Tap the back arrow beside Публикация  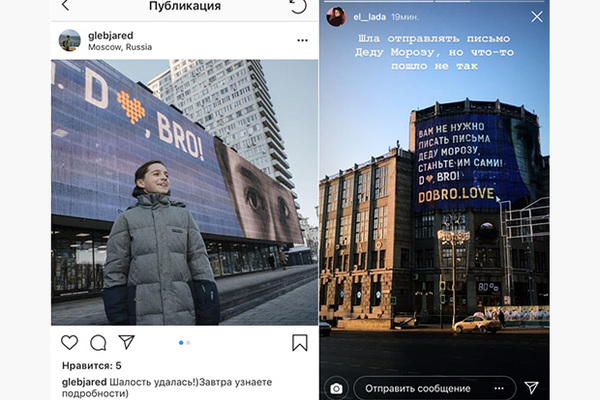[x=65, y=5]
